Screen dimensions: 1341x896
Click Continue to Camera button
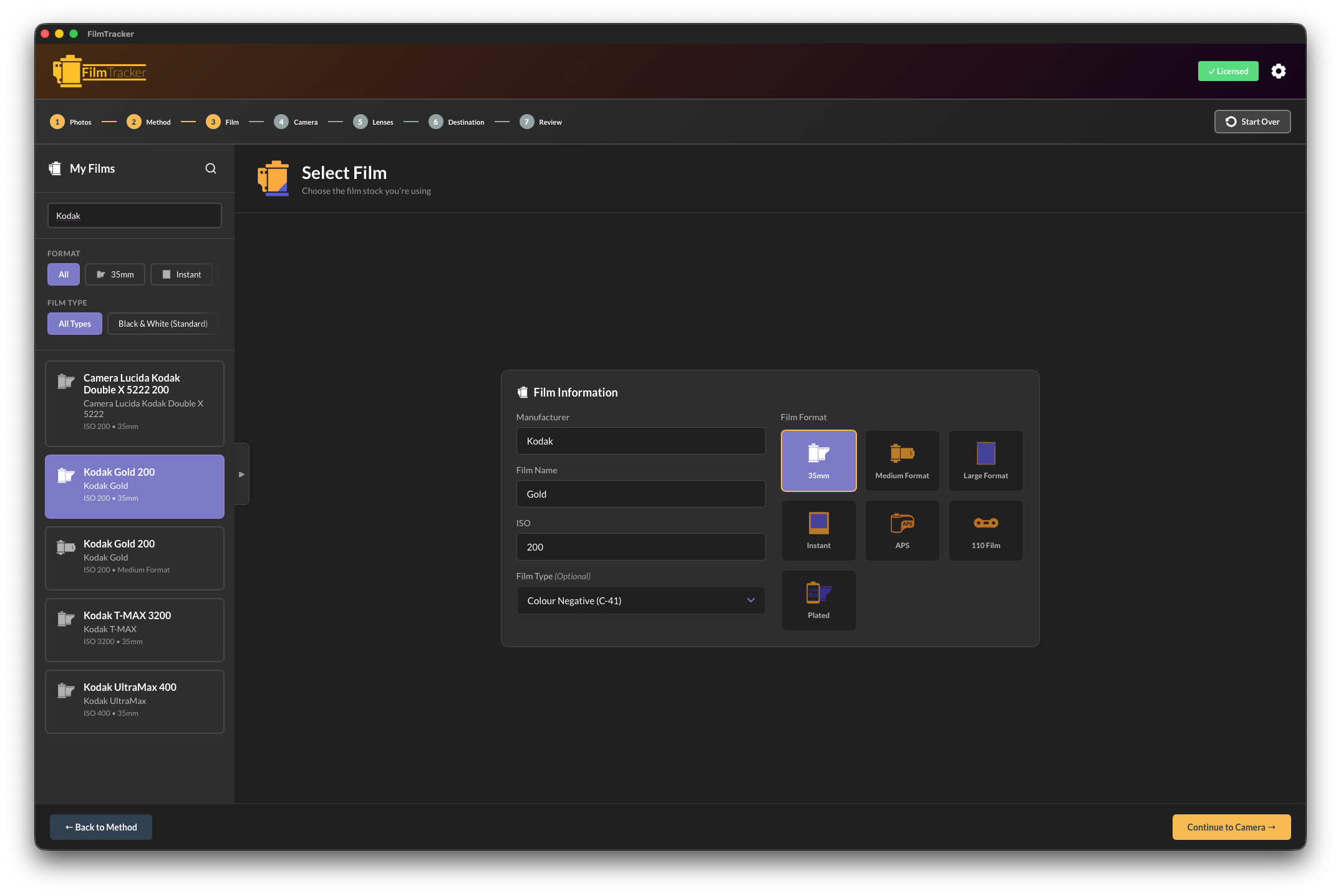click(1231, 827)
